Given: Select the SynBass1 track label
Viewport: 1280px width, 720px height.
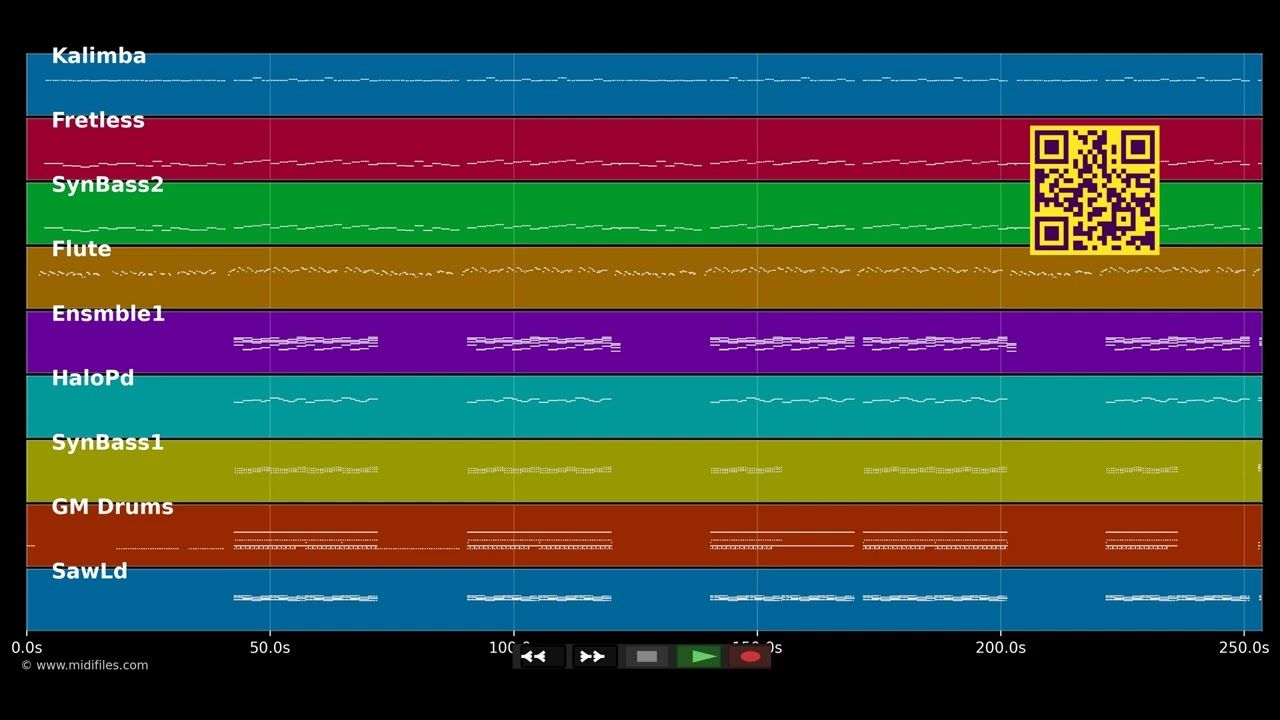Looking at the screenshot, I should pos(107,442).
